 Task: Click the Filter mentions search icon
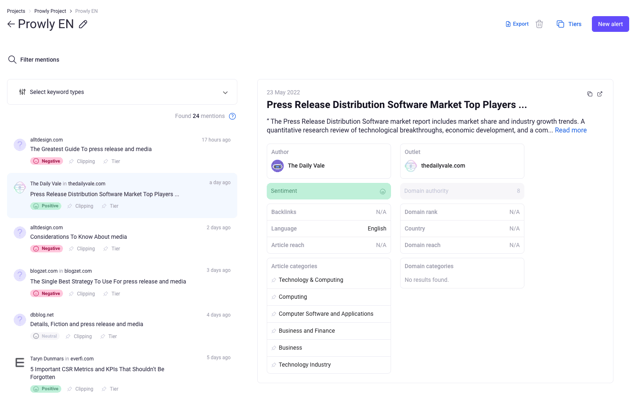click(12, 59)
